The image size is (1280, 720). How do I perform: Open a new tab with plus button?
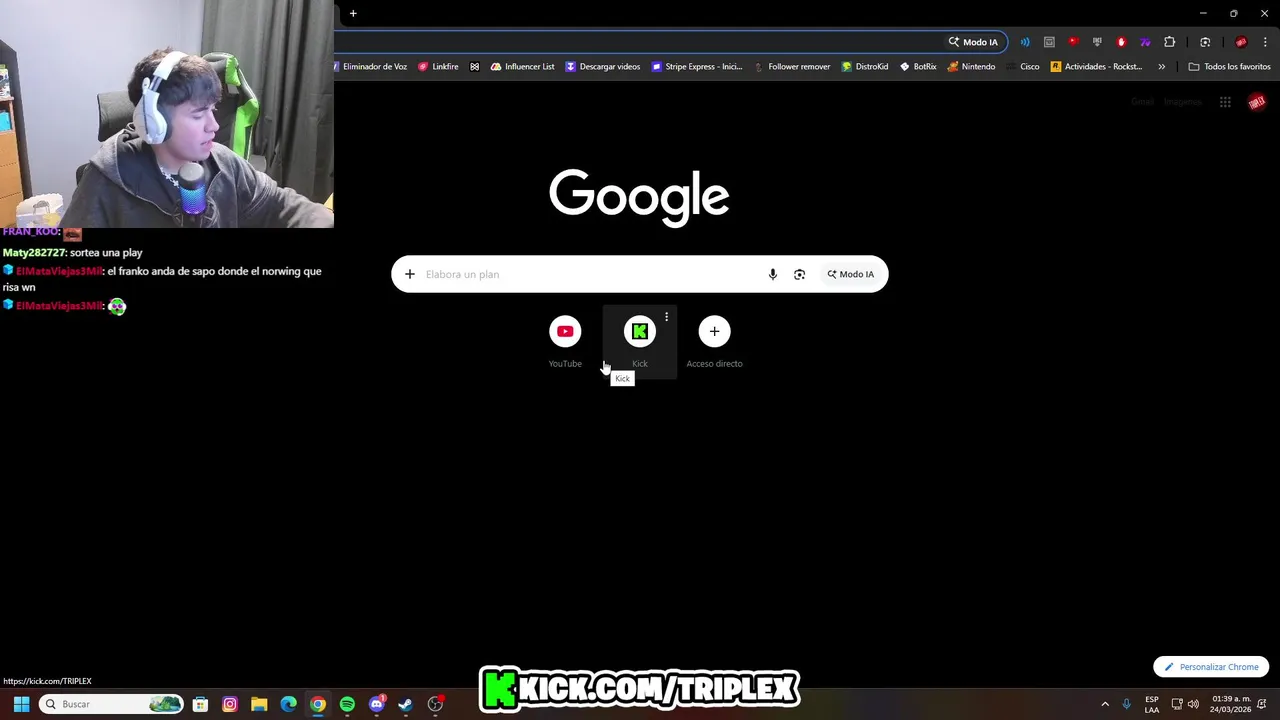click(x=353, y=13)
